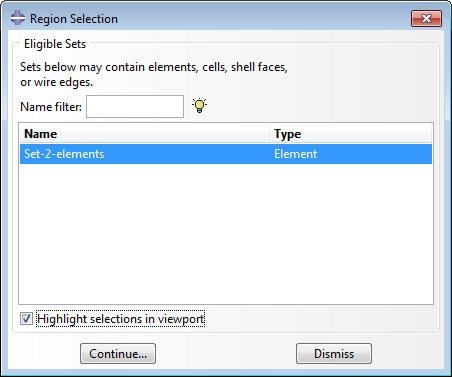Viewport: 452px width, 377px height.
Task: Select the Set-2-elements row
Action: pyautogui.click(x=226, y=154)
